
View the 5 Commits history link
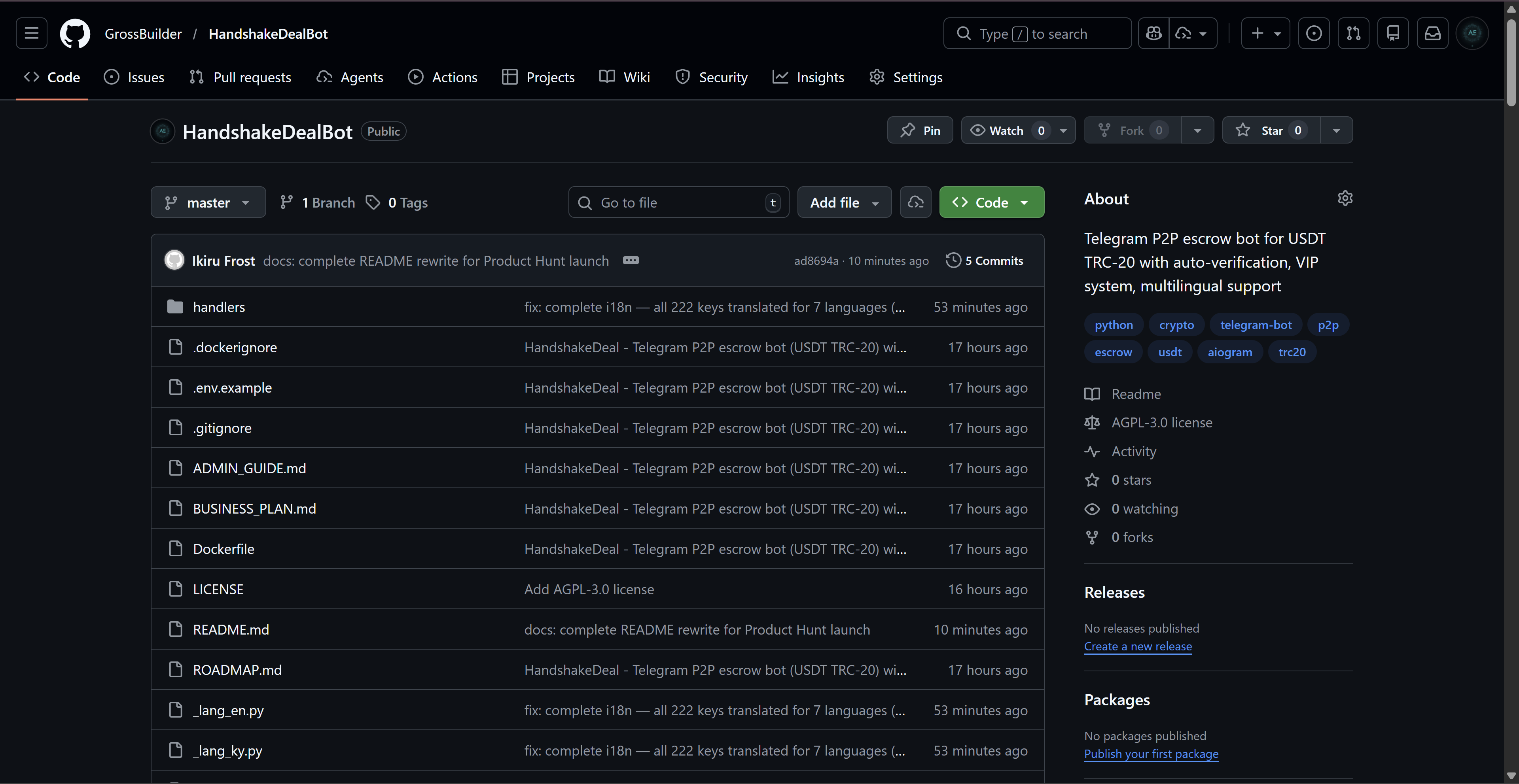pos(985,260)
